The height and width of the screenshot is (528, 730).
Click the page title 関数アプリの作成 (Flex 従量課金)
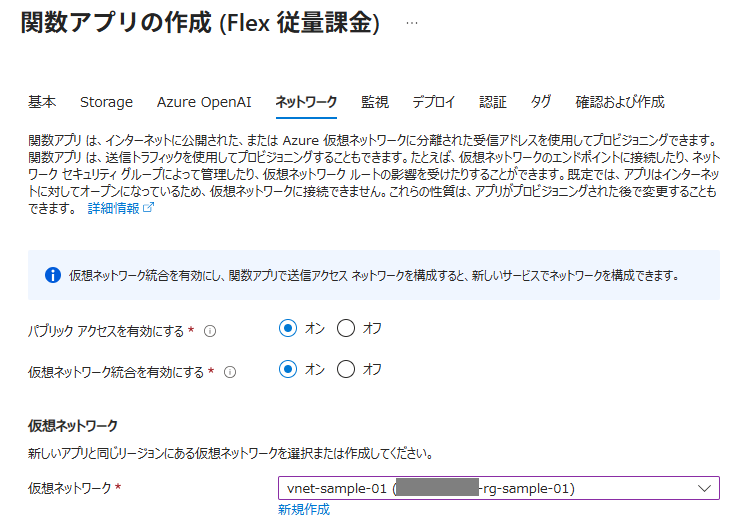[x=200, y=22]
